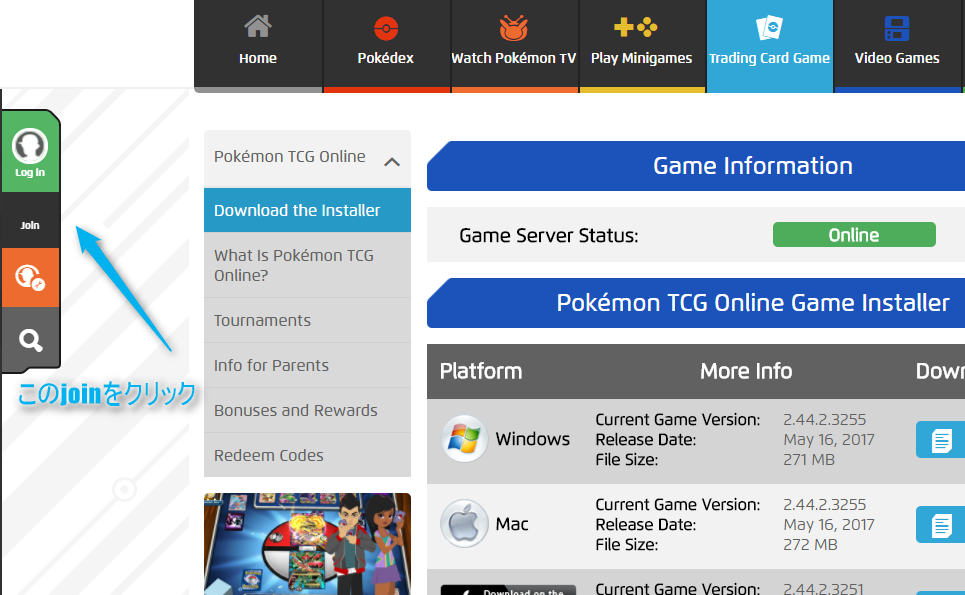The image size is (965, 595).
Task: Click the Windows version 2.44.2.3255 text
Action: pos(825,420)
